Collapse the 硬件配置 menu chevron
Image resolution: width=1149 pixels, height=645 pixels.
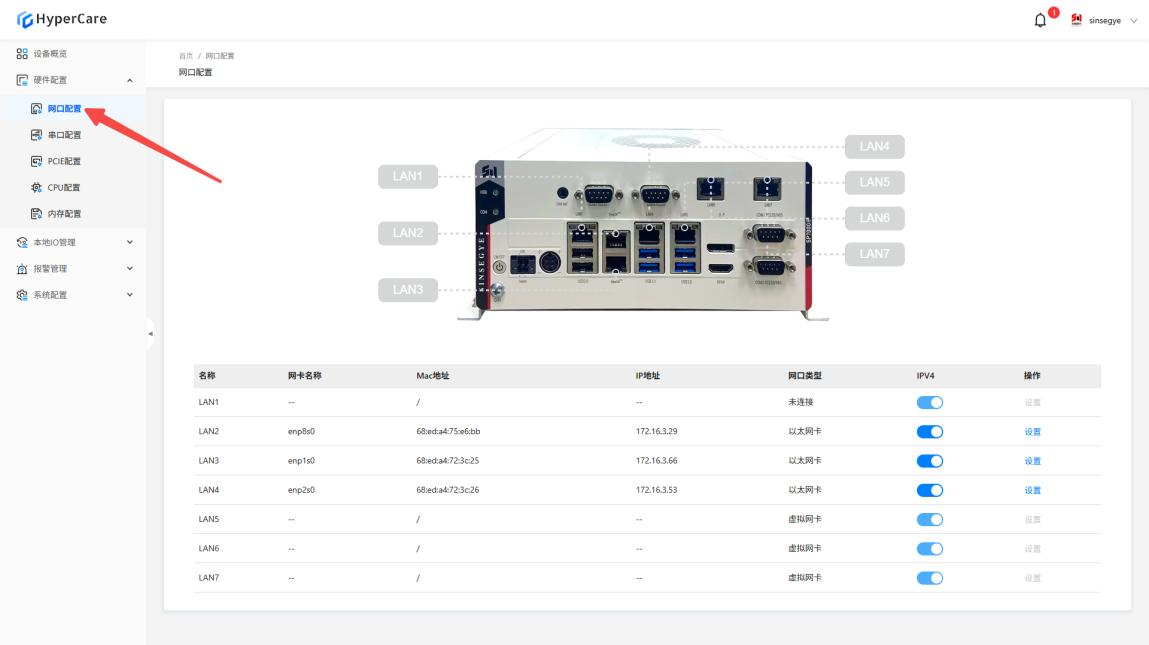[130, 80]
